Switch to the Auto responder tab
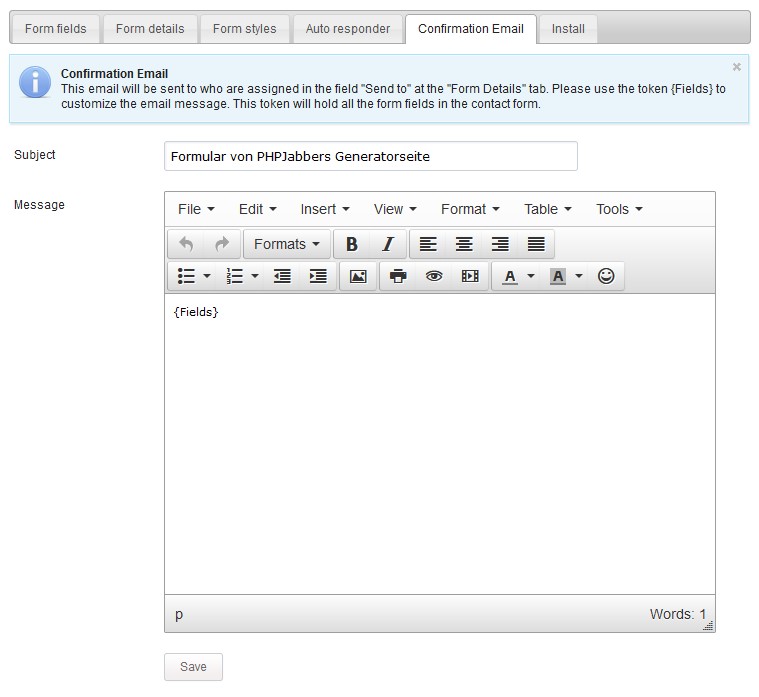Viewport: 759px width, 697px height. pyautogui.click(x=348, y=29)
